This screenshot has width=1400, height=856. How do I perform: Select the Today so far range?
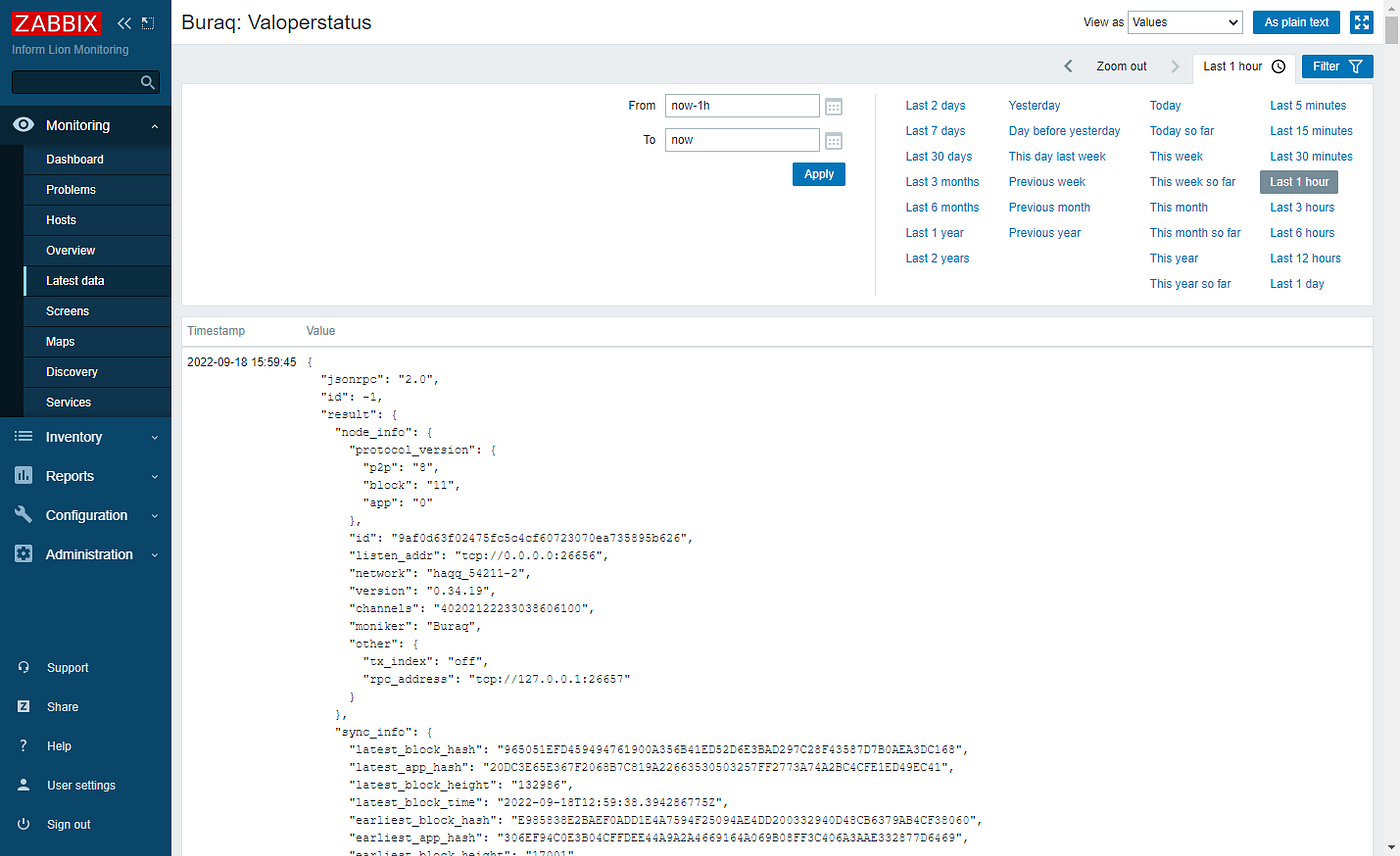pyautogui.click(x=1182, y=131)
